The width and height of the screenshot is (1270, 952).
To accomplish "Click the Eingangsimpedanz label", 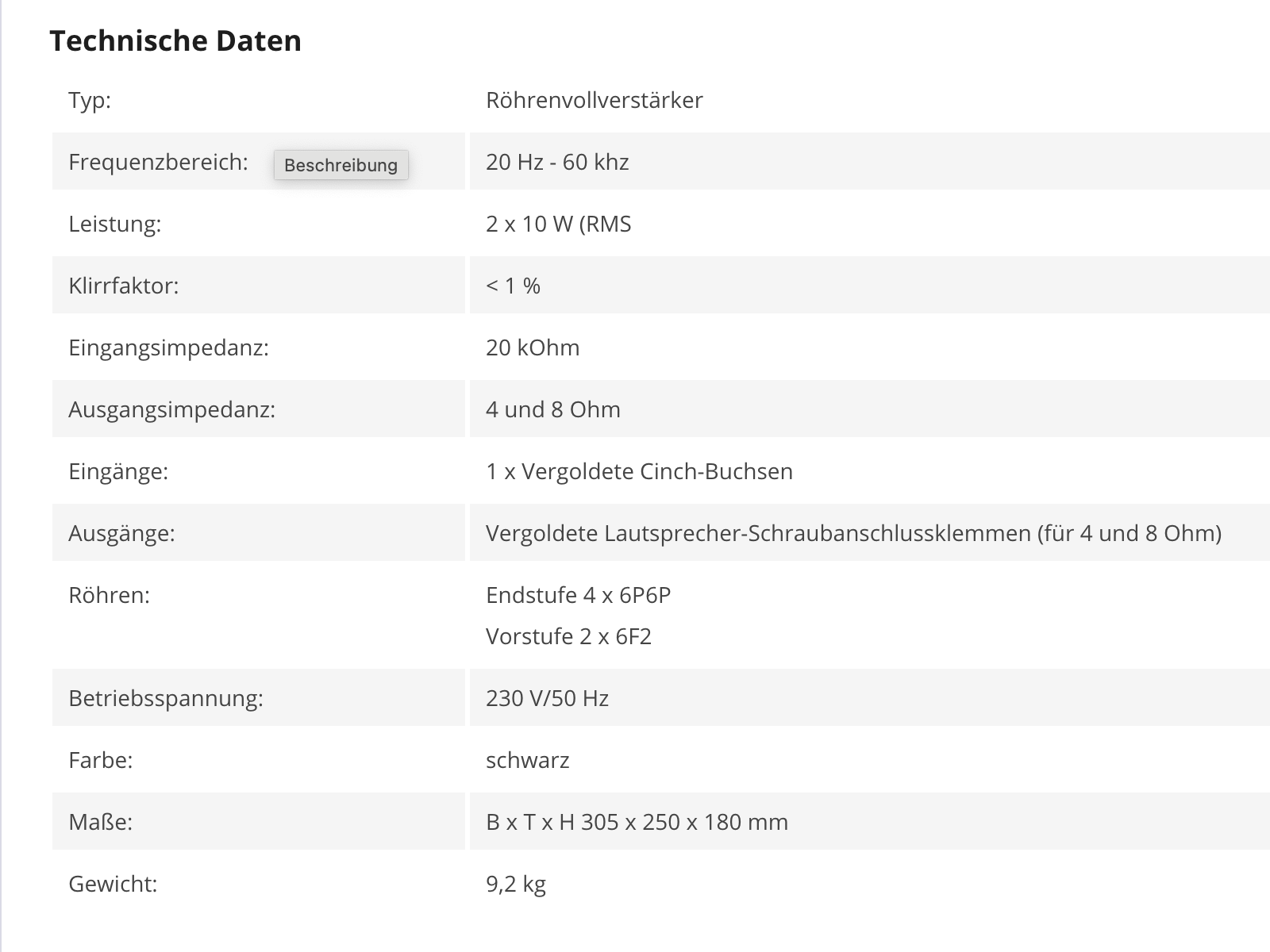I will pos(169,347).
